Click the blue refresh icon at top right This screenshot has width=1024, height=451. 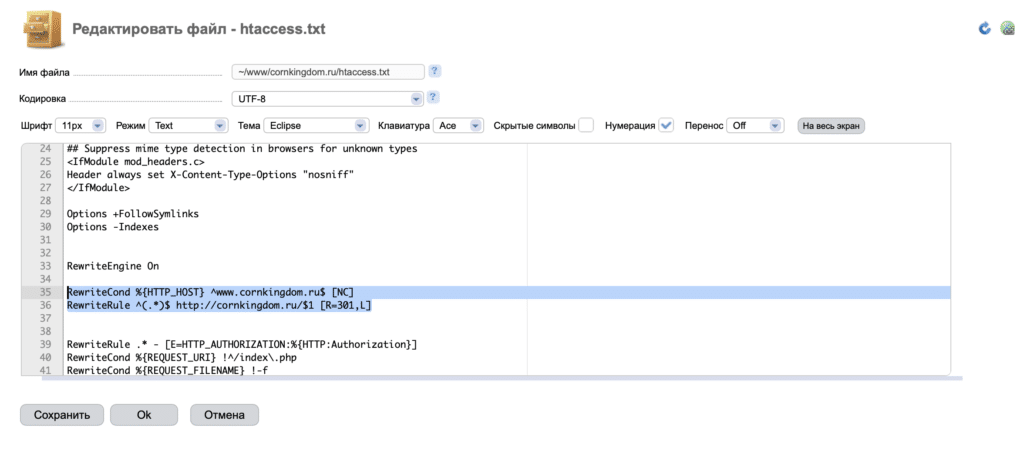click(984, 28)
